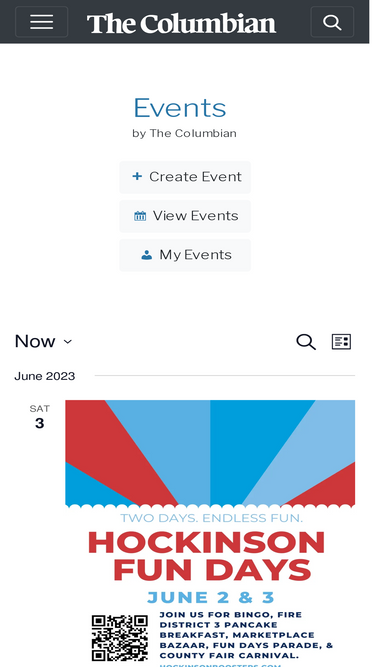Viewport: 375px width, 667px height.
Task: Open the hamburger navigation menu
Action: click(x=41, y=22)
